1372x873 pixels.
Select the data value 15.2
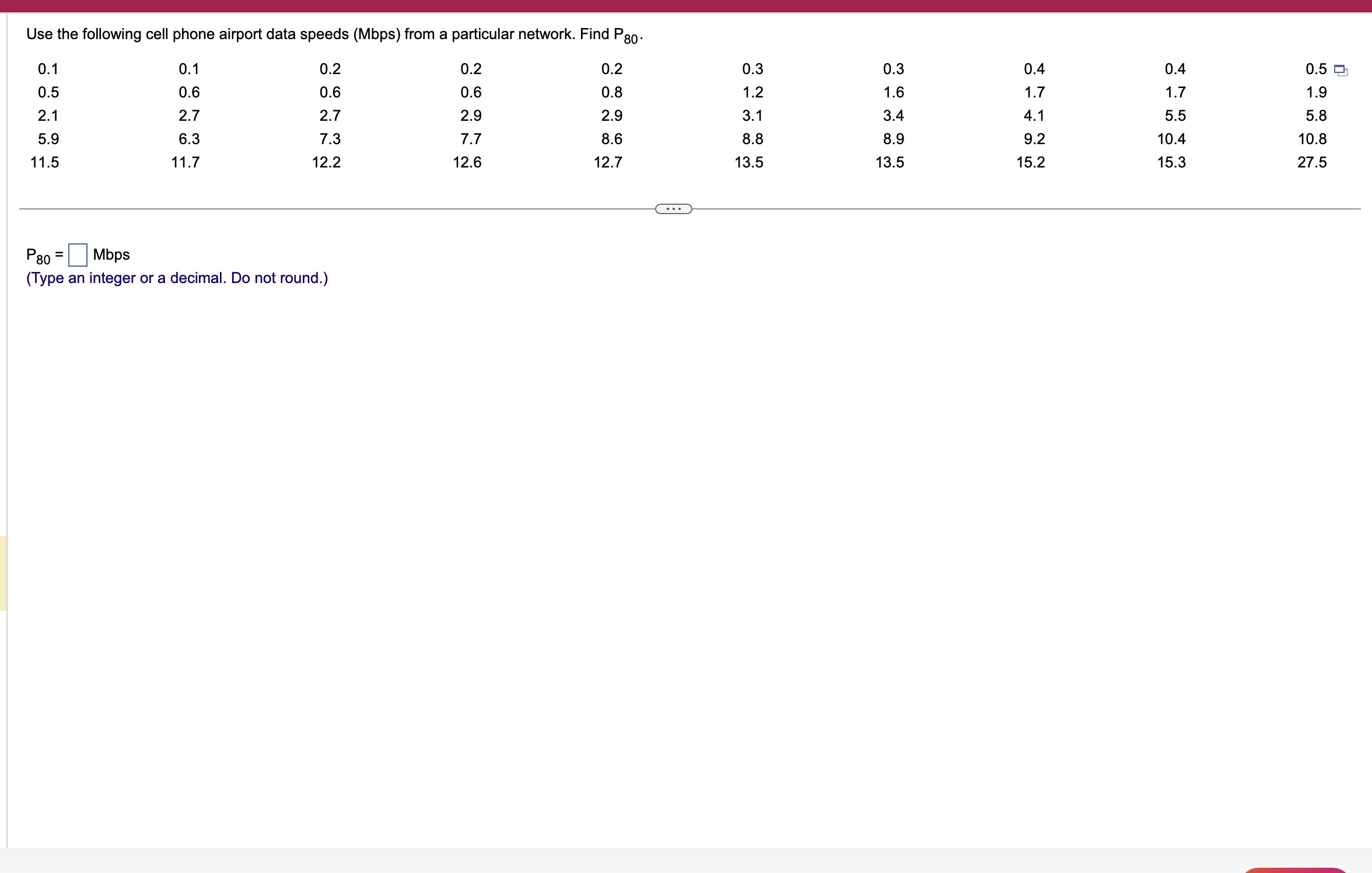click(1030, 162)
